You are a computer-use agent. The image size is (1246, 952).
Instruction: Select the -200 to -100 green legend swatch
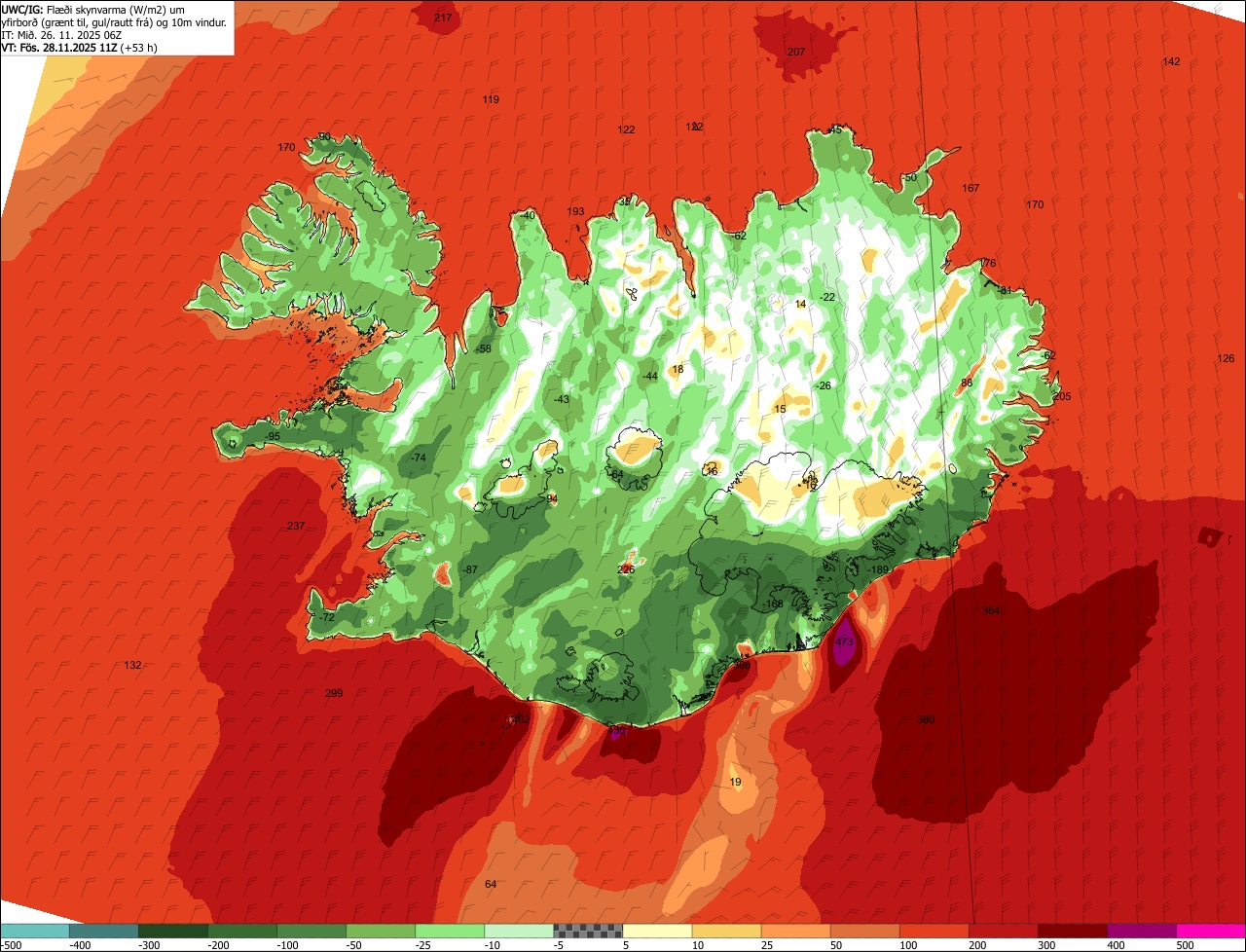(x=241, y=931)
